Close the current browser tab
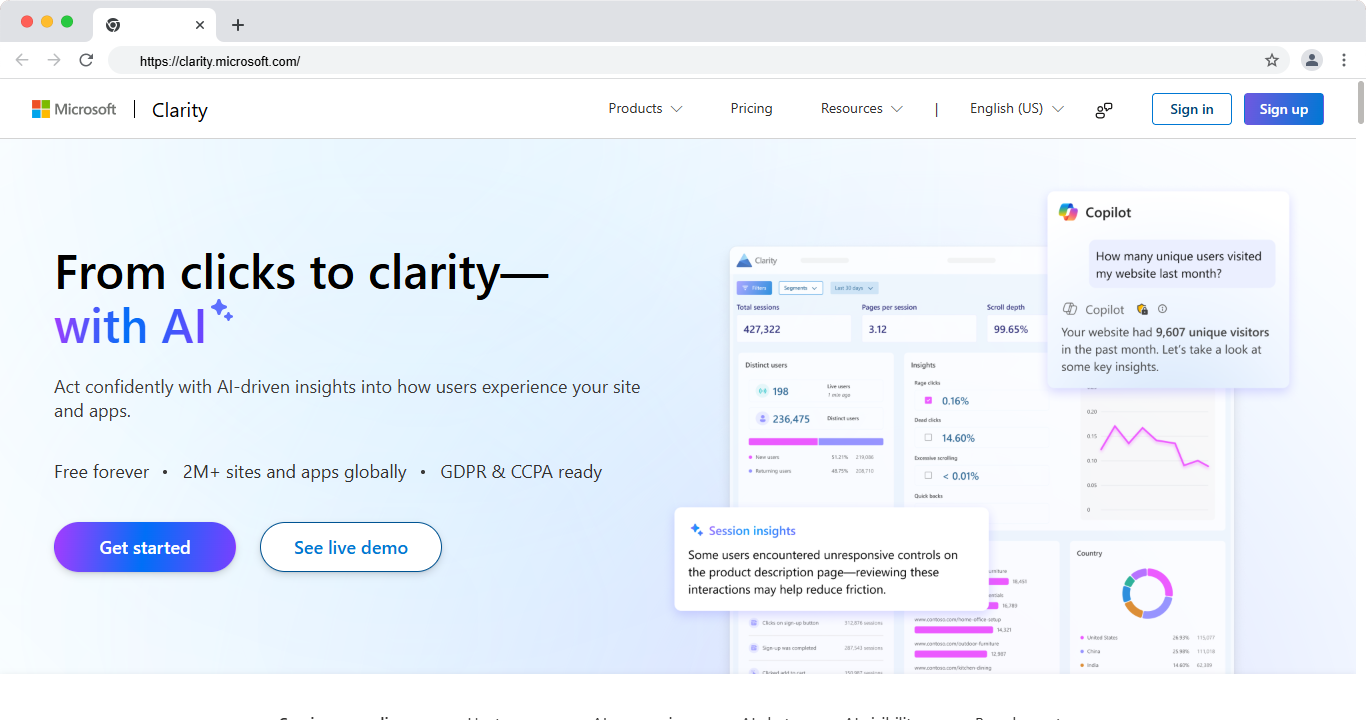The image size is (1366, 720). (201, 25)
